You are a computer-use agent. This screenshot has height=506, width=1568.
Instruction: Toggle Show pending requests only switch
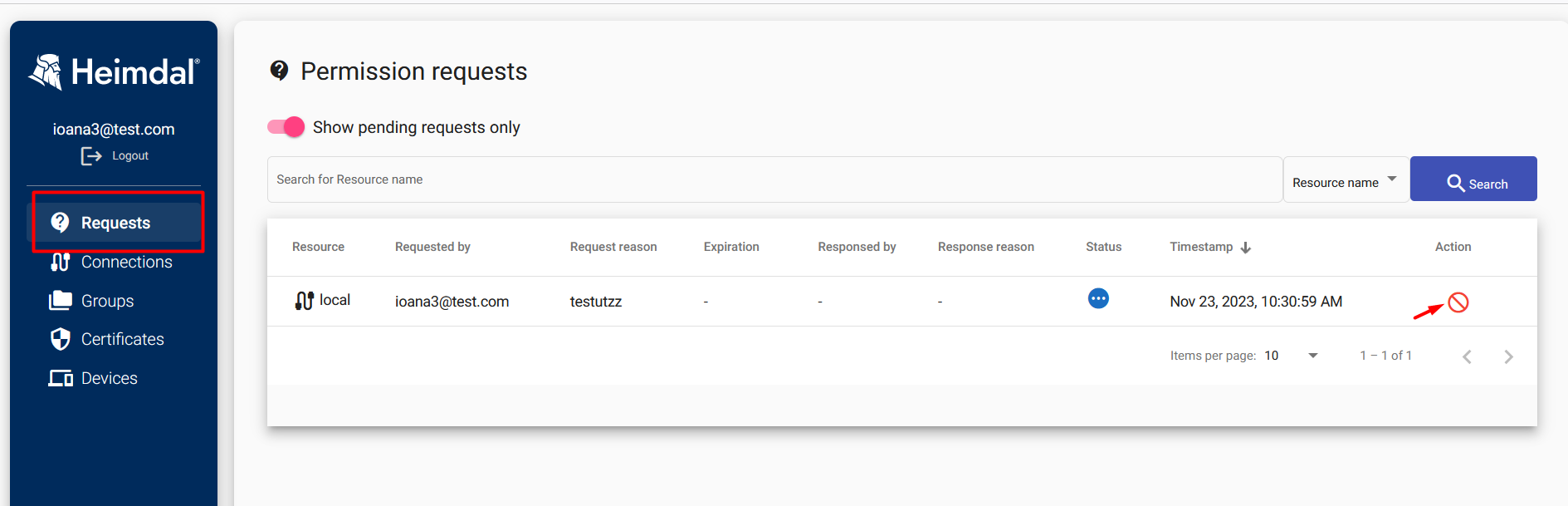pos(286,127)
